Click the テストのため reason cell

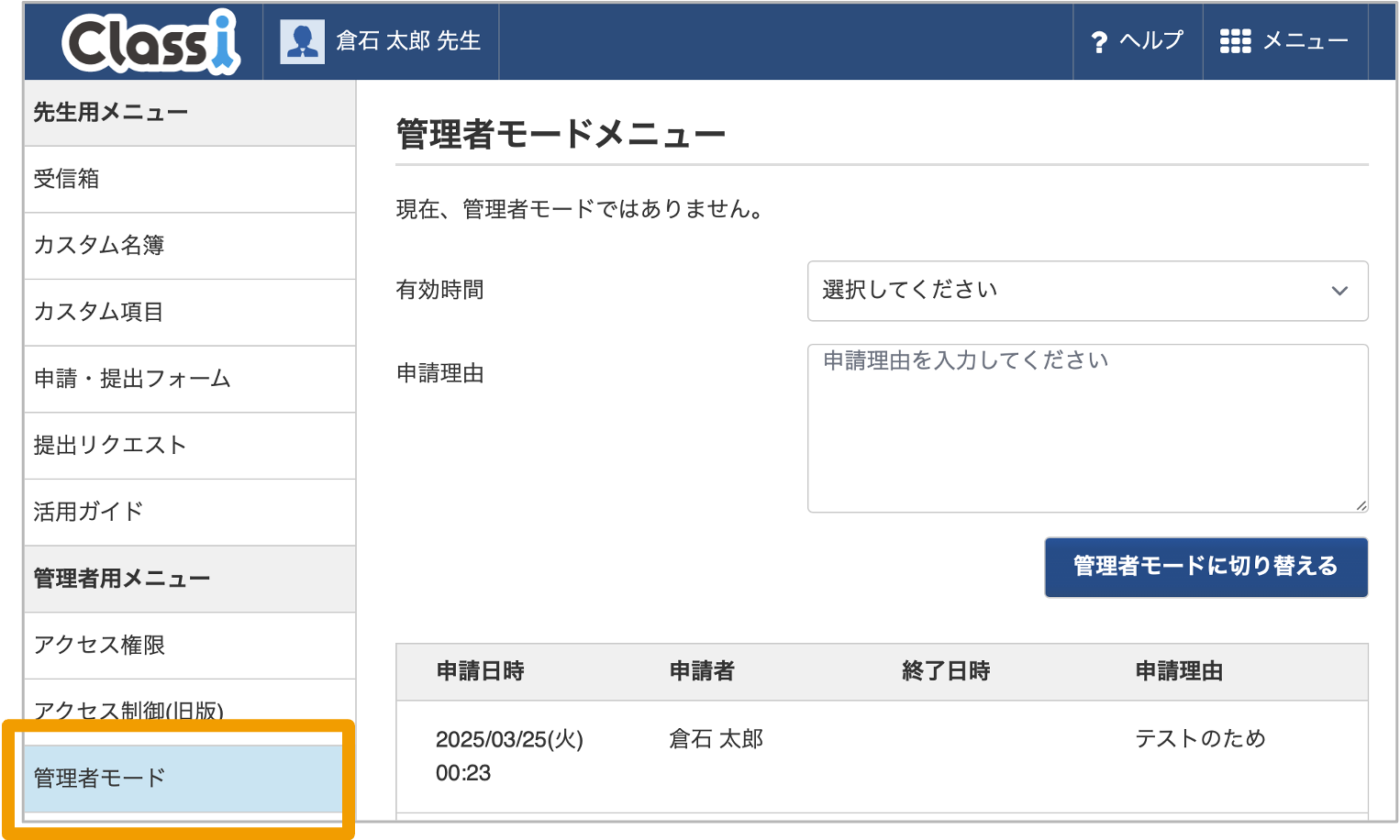pos(1200,739)
